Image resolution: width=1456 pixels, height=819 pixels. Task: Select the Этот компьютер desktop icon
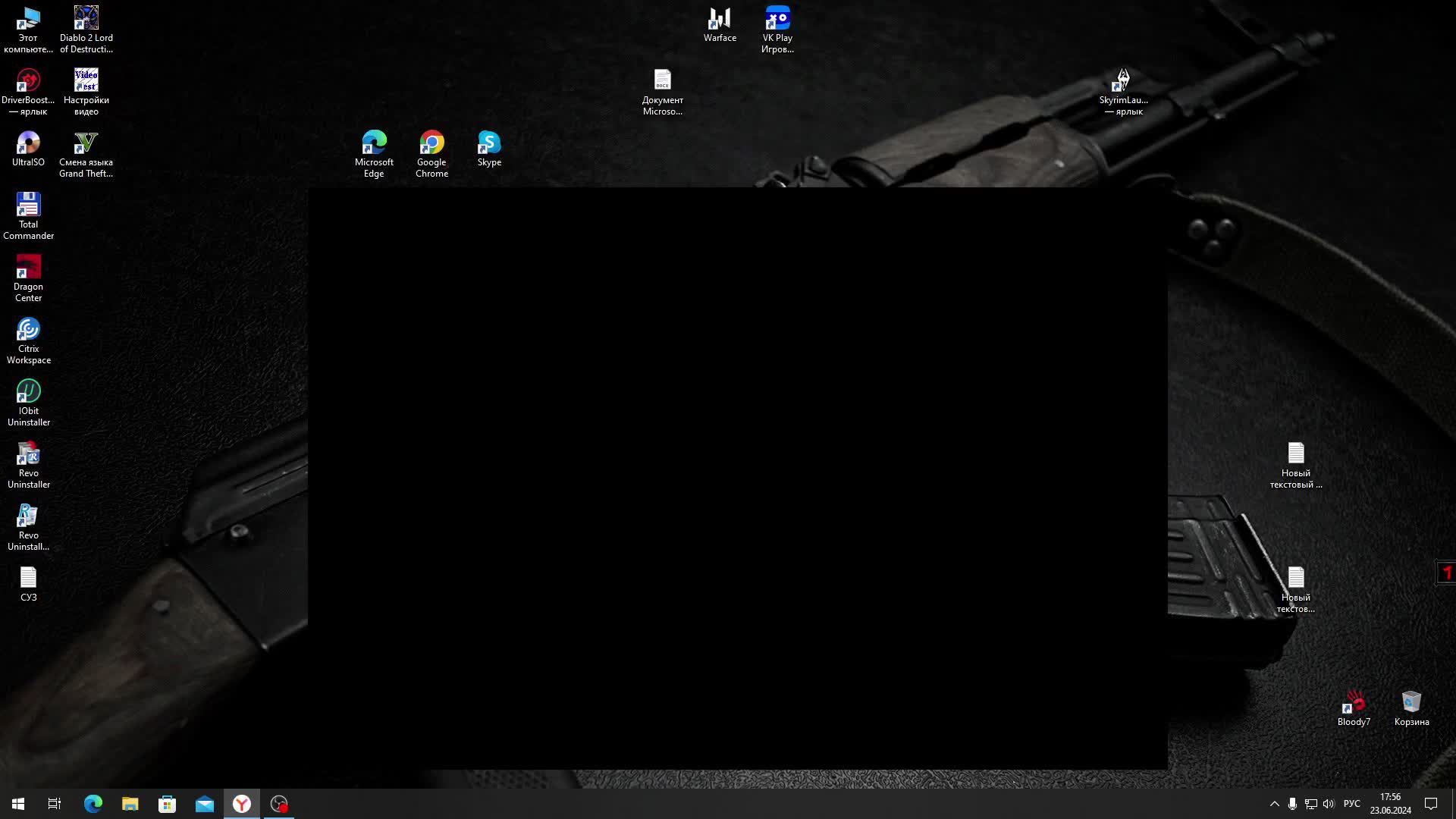pyautogui.click(x=28, y=30)
